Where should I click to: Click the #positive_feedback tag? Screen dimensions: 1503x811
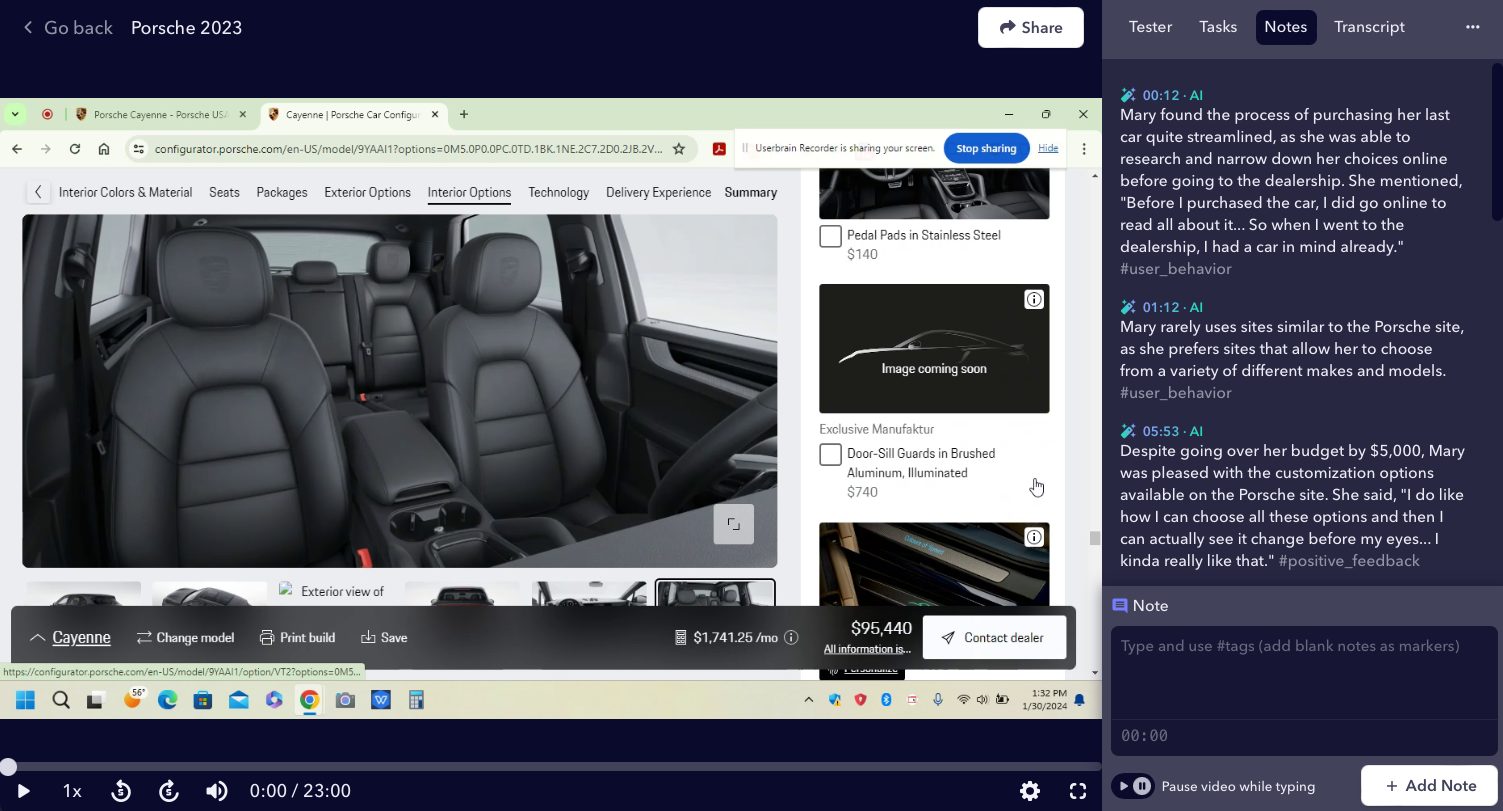pos(1349,561)
